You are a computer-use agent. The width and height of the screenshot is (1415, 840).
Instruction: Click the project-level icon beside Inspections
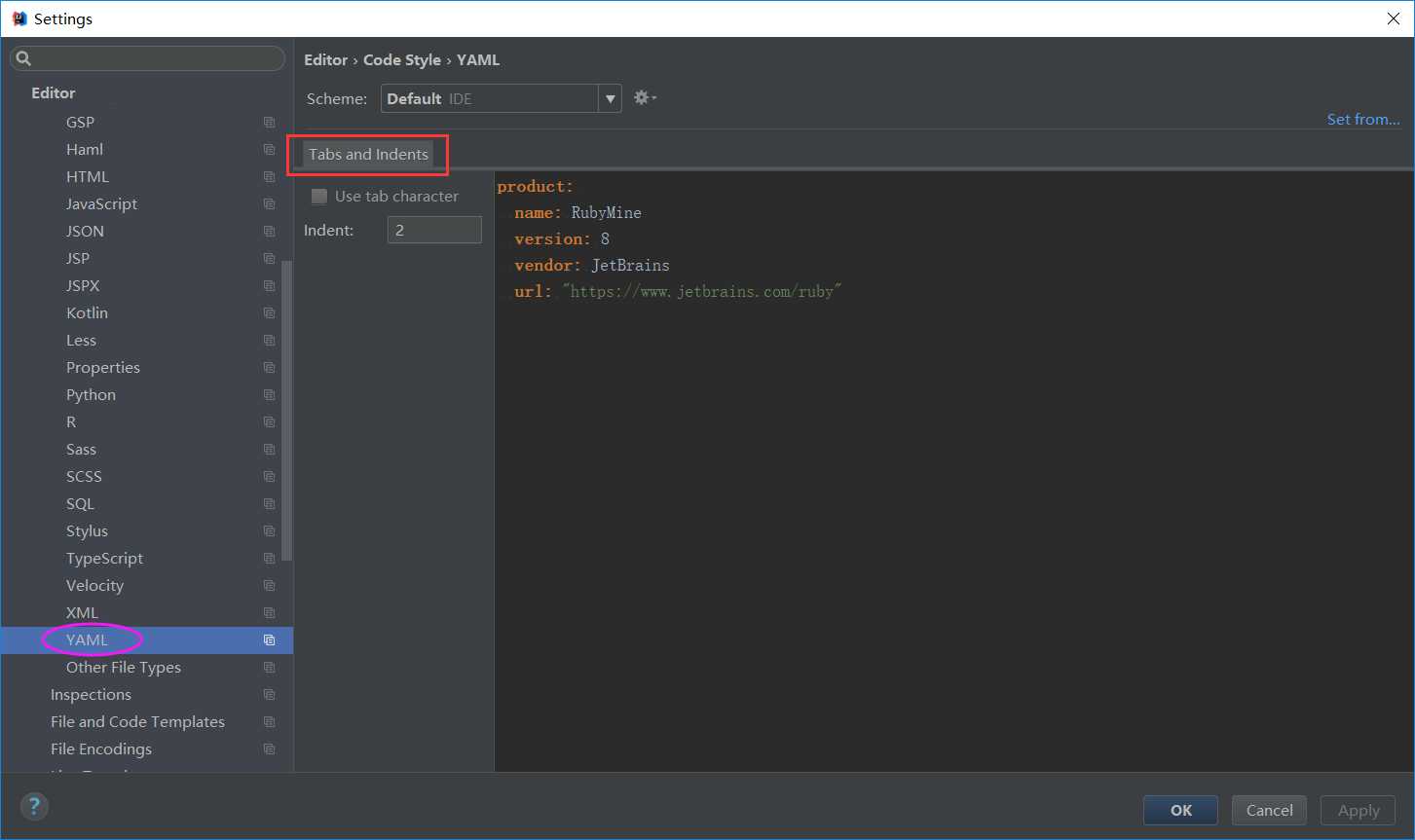point(269,695)
